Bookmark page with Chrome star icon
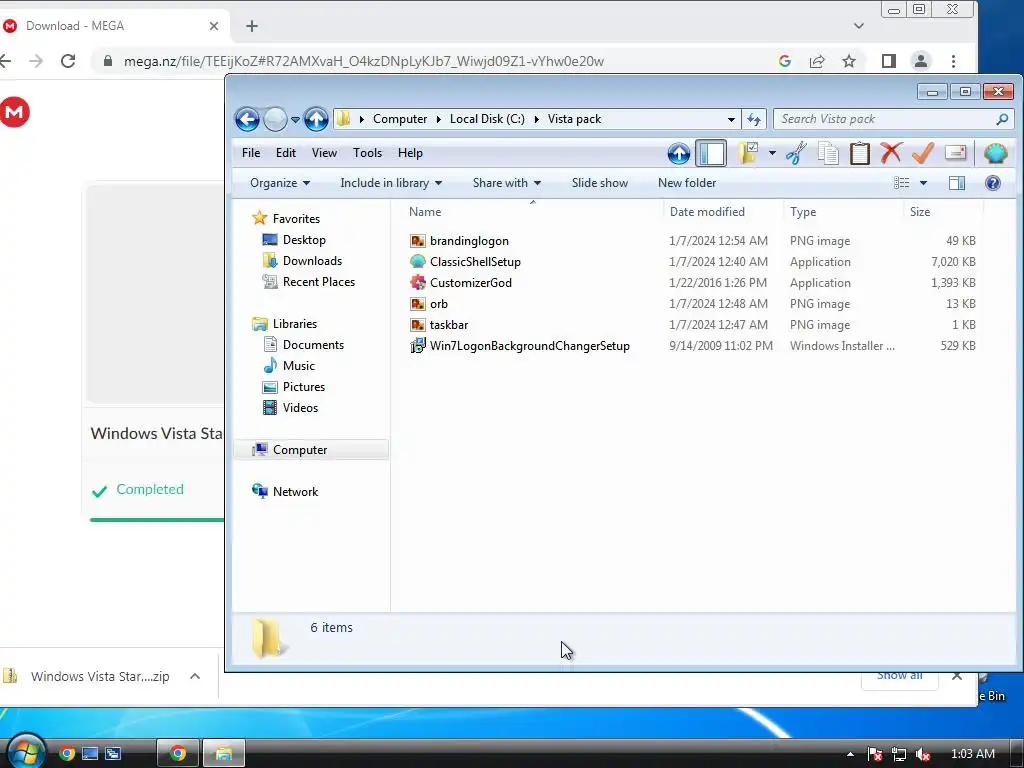Screen dimensions: 1024x768 tap(848, 61)
